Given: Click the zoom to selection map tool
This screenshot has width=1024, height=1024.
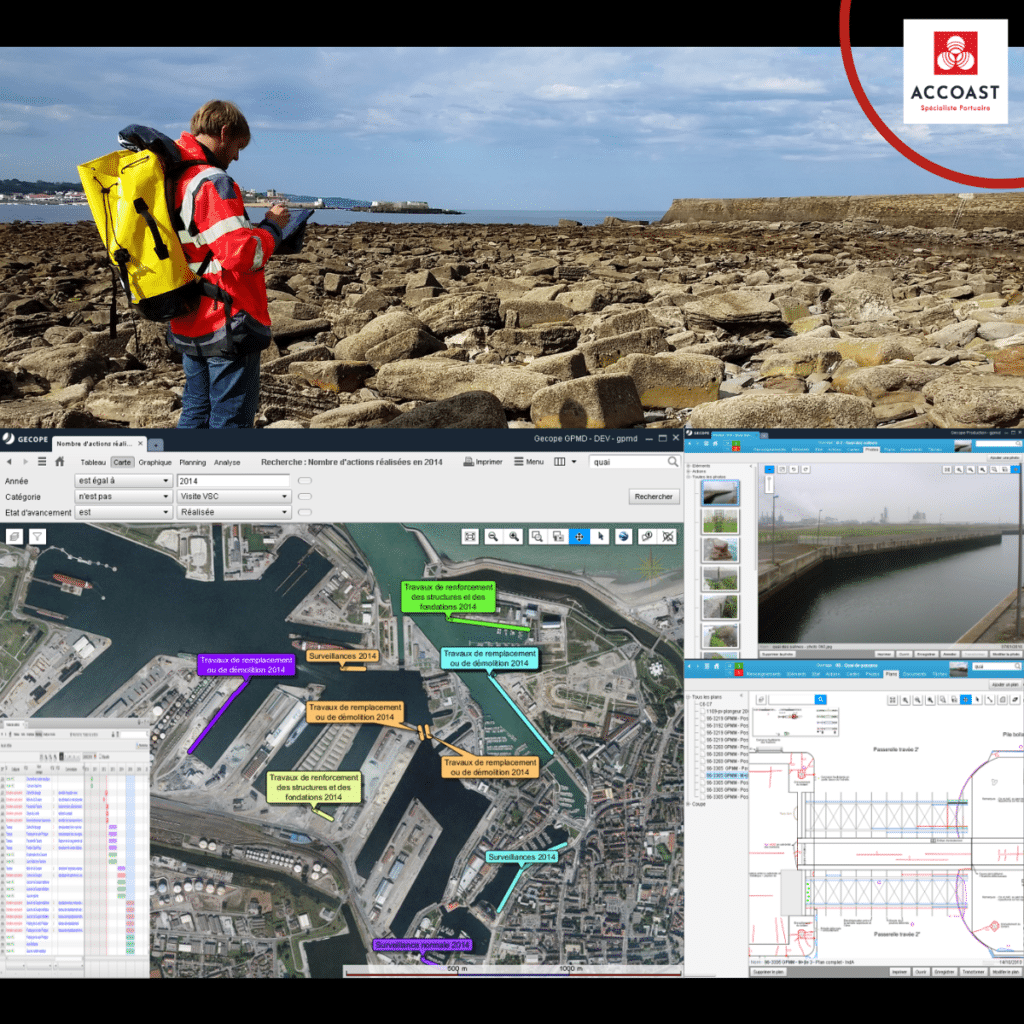Looking at the screenshot, I should (558, 536).
